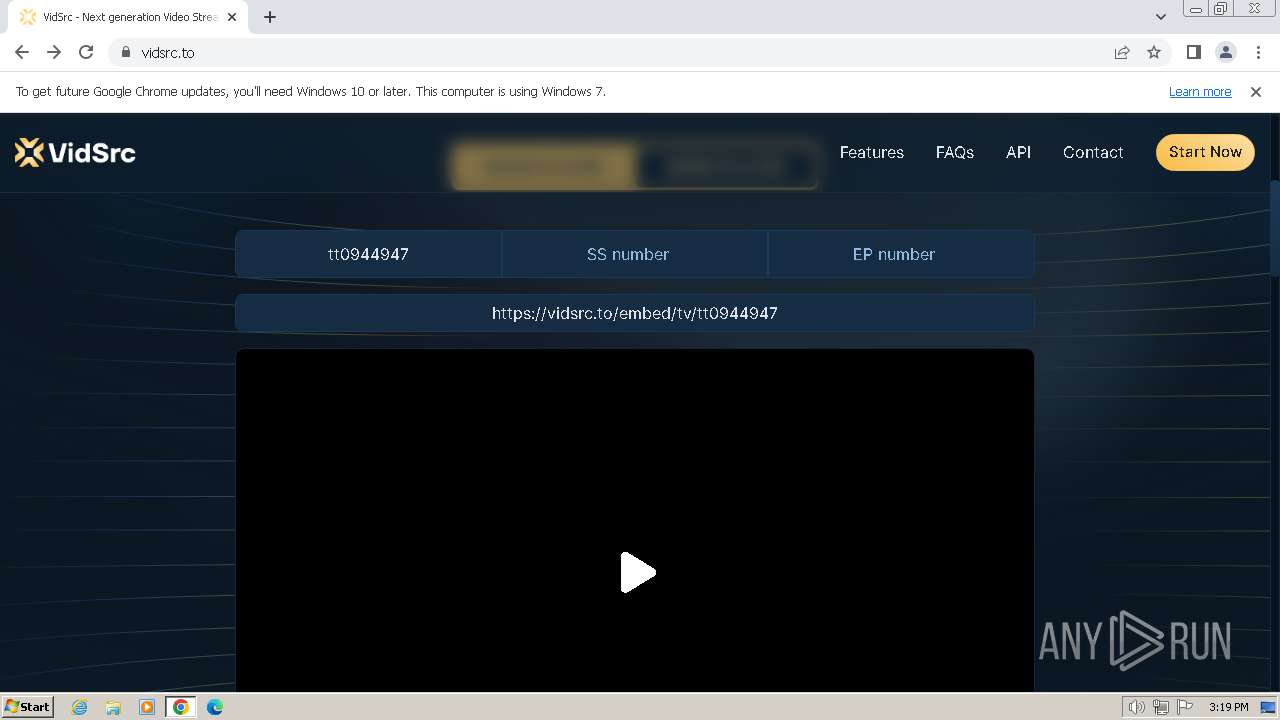Go back to previous page

click(x=22, y=52)
